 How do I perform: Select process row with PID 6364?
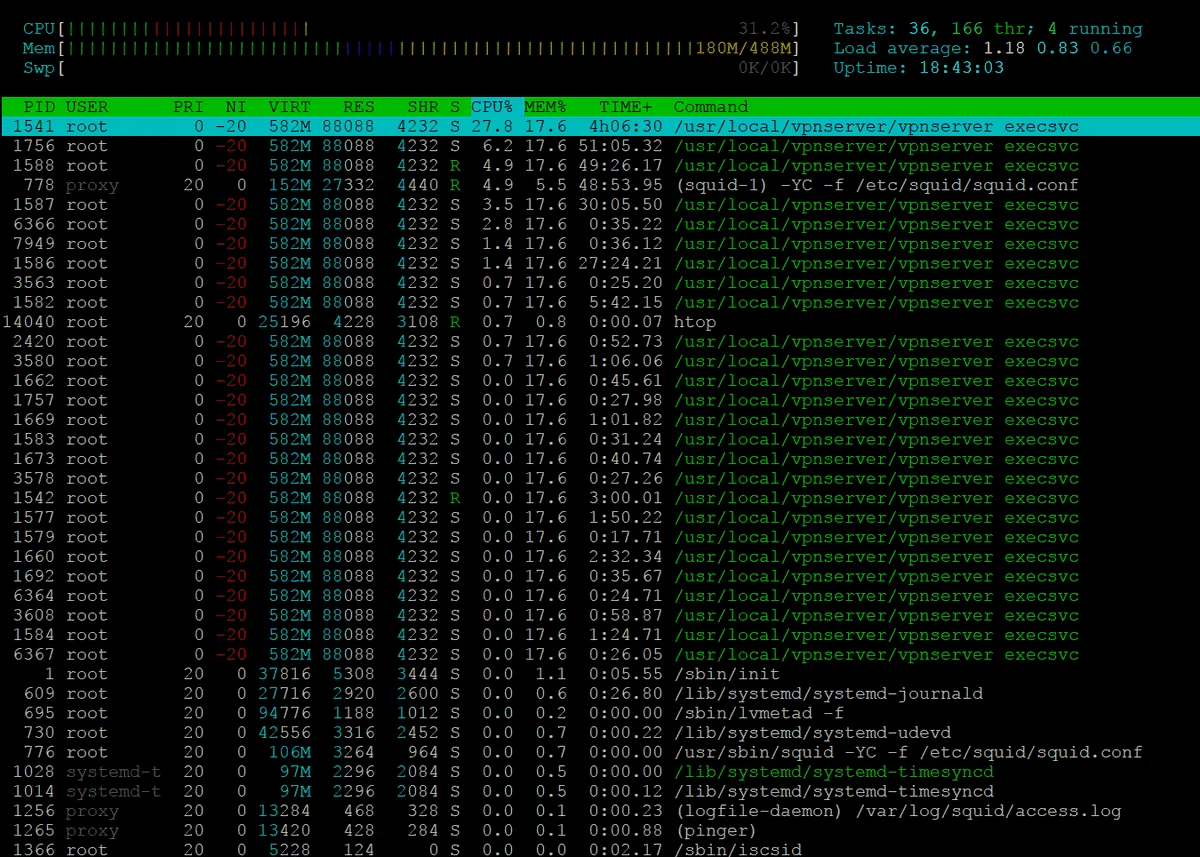click(x=600, y=596)
